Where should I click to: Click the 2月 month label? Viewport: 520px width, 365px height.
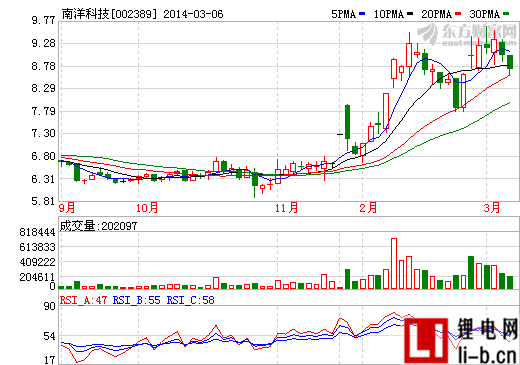point(368,208)
